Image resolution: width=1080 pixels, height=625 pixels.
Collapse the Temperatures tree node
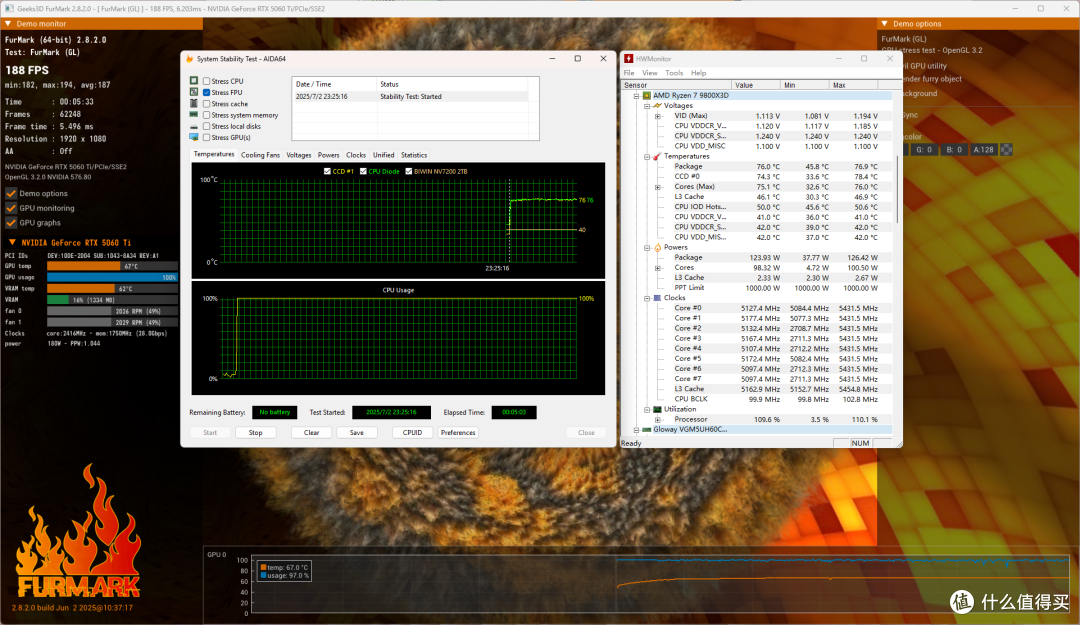(647, 156)
